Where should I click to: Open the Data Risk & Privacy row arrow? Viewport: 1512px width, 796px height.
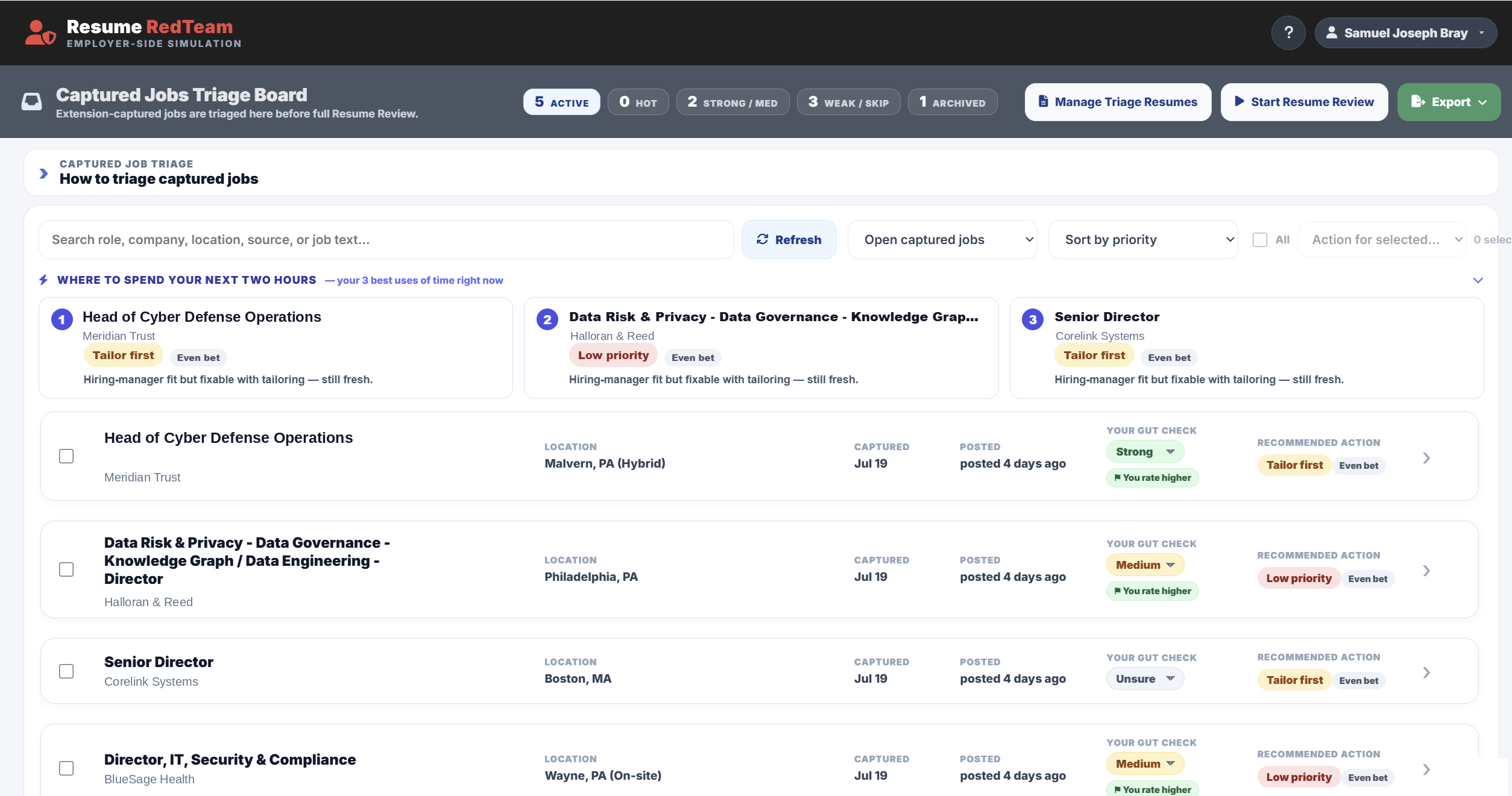pyautogui.click(x=1426, y=571)
